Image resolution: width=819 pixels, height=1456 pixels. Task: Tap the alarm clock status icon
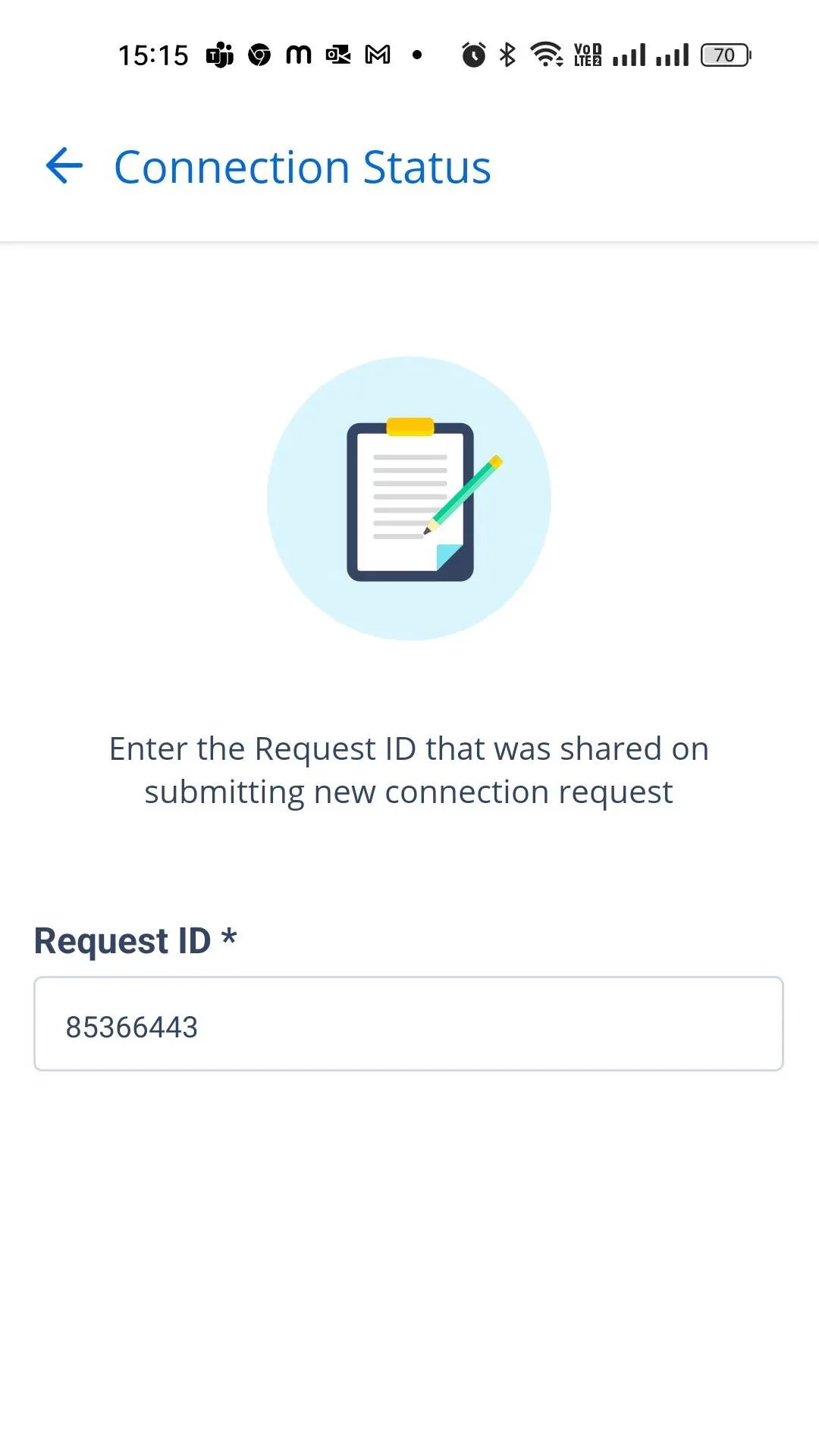474,55
